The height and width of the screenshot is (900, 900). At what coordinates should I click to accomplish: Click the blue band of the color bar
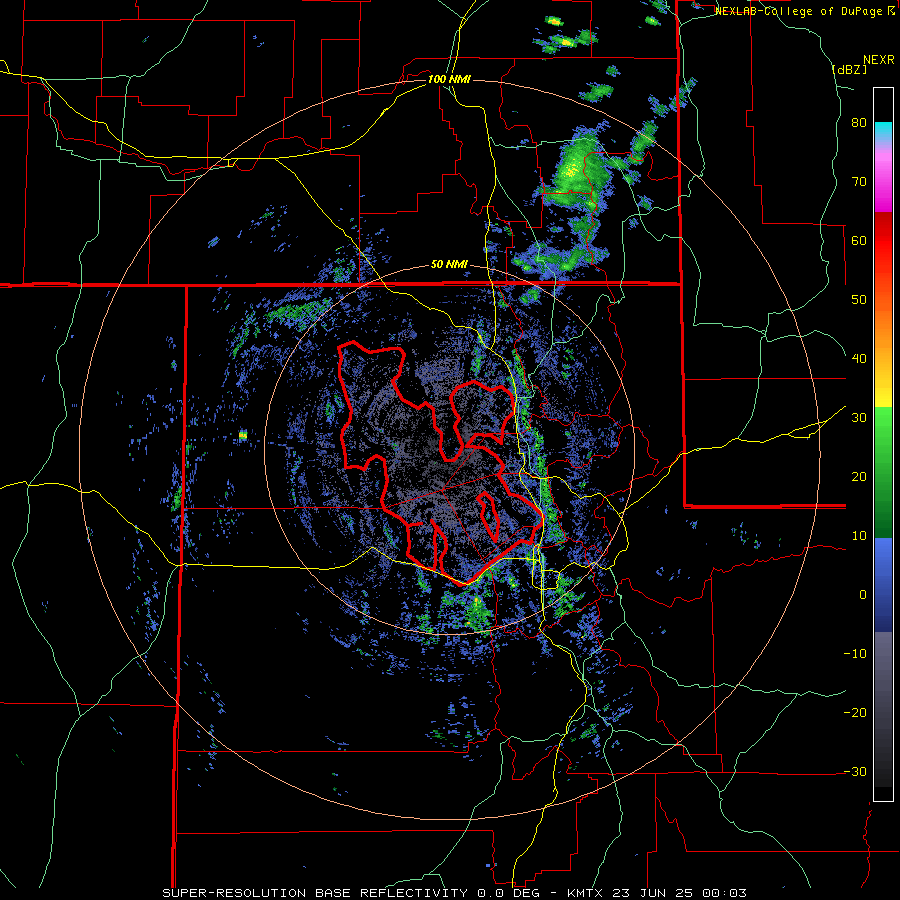(883, 584)
